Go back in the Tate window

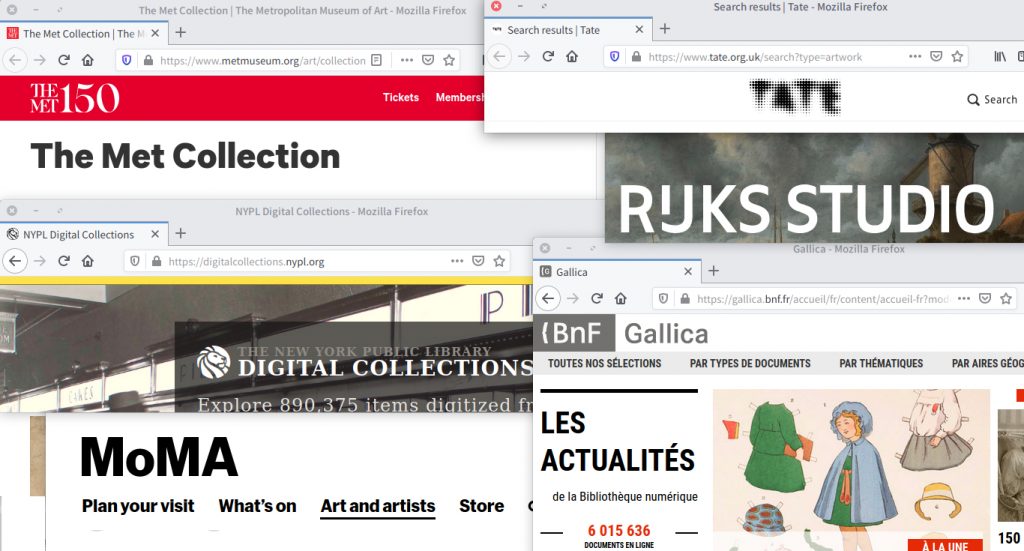[500, 56]
